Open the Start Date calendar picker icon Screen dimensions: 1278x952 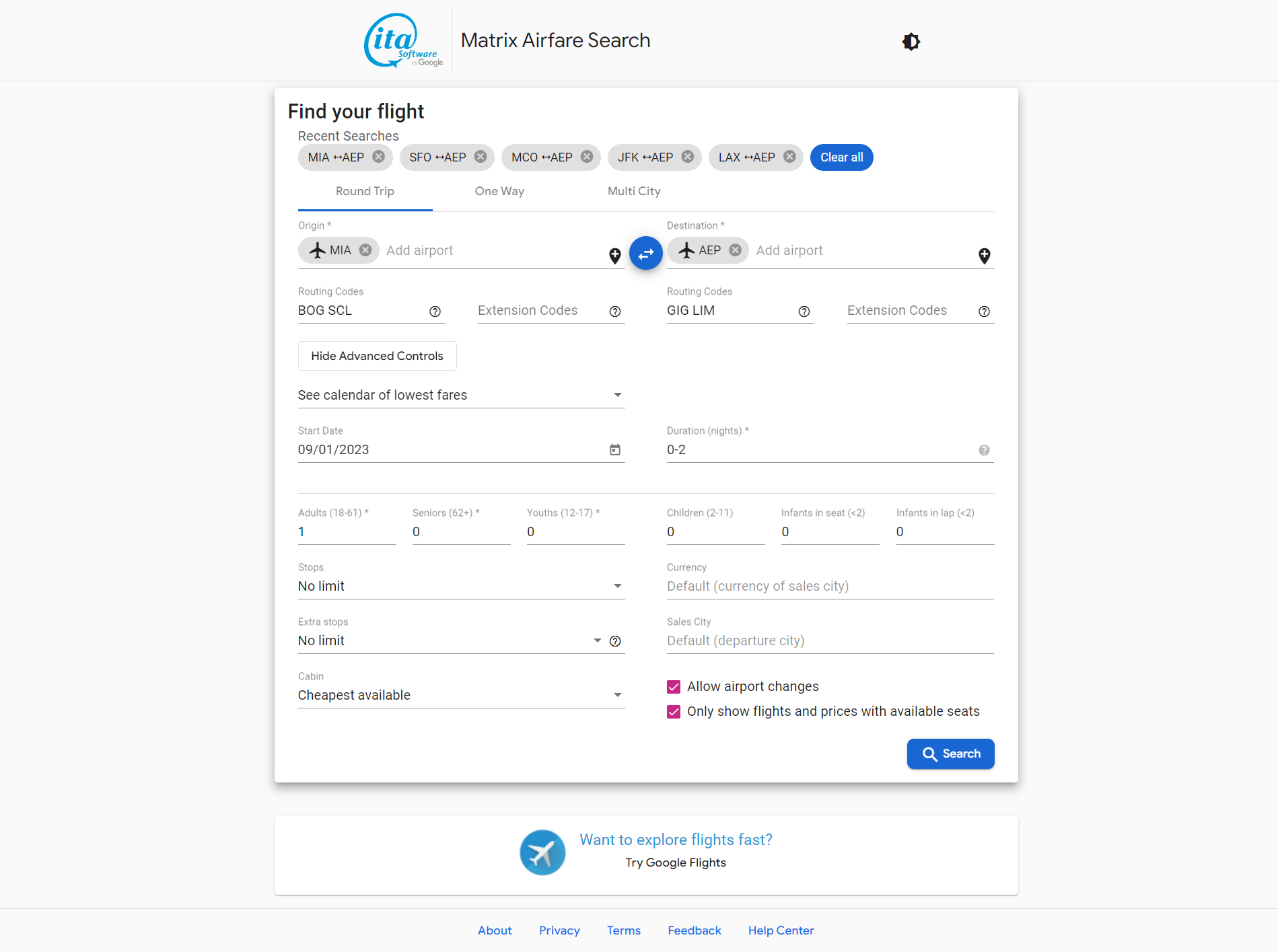point(614,449)
